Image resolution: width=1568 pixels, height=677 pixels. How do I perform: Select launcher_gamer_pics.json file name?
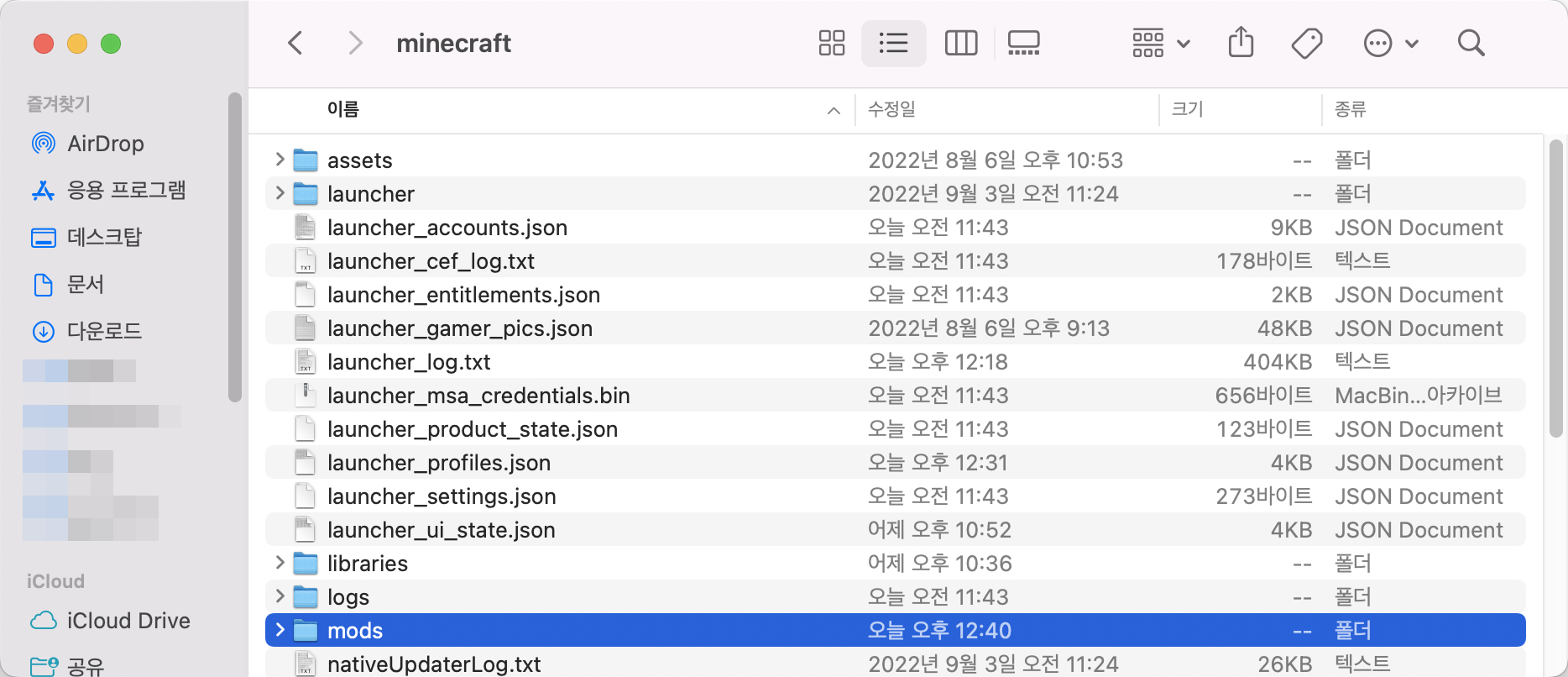(460, 328)
